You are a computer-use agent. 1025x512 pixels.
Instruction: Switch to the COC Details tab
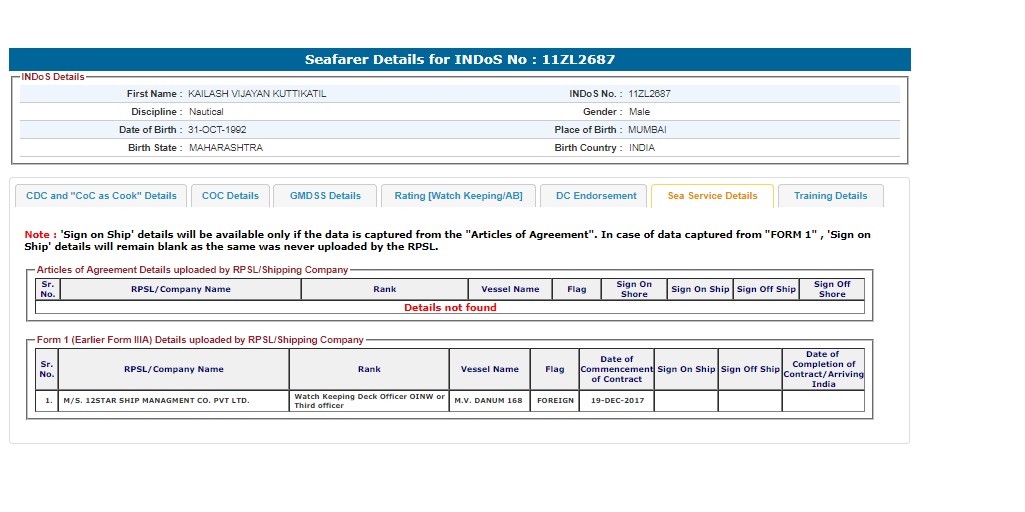tap(230, 196)
